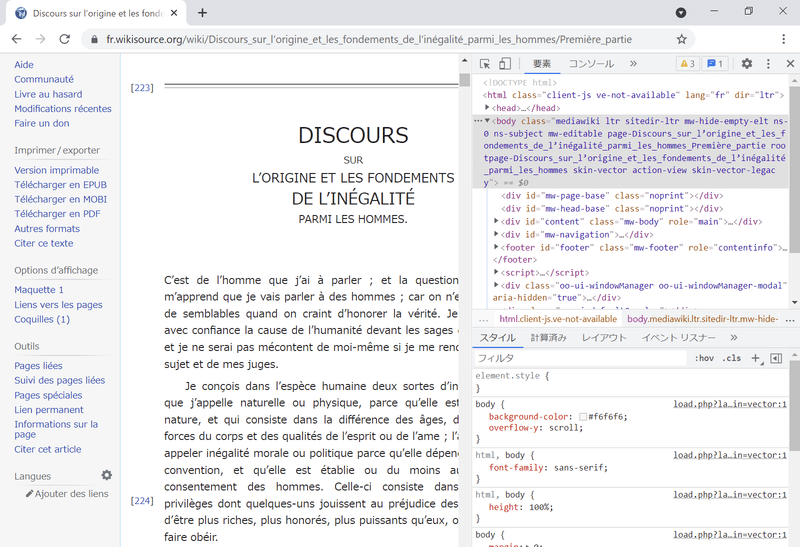This screenshot has height=547, width=800.
Task: Open Modifications récentes
Action: pos(63,109)
